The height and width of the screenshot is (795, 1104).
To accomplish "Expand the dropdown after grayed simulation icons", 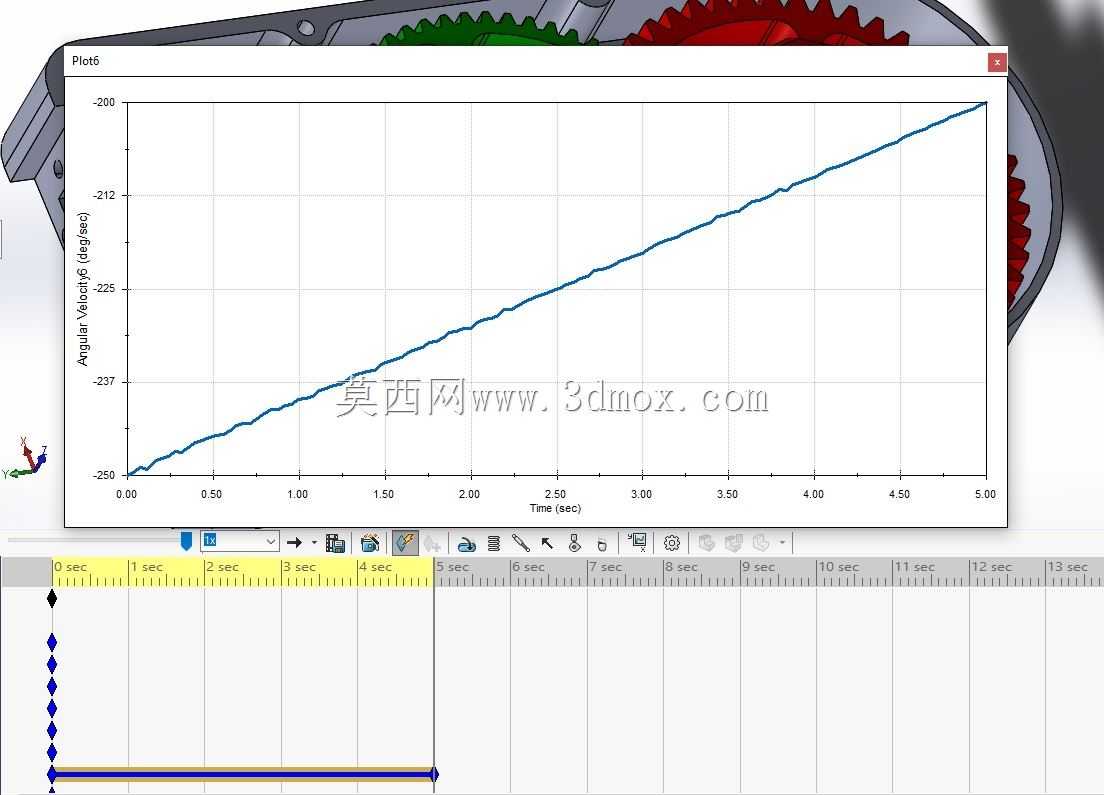I will (x=782, y=543).
